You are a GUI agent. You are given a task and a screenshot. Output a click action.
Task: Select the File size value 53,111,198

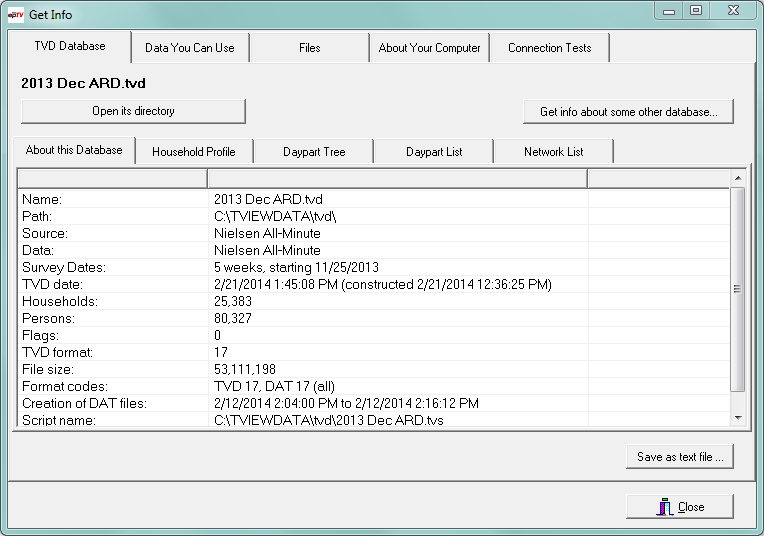pos(245,369)
